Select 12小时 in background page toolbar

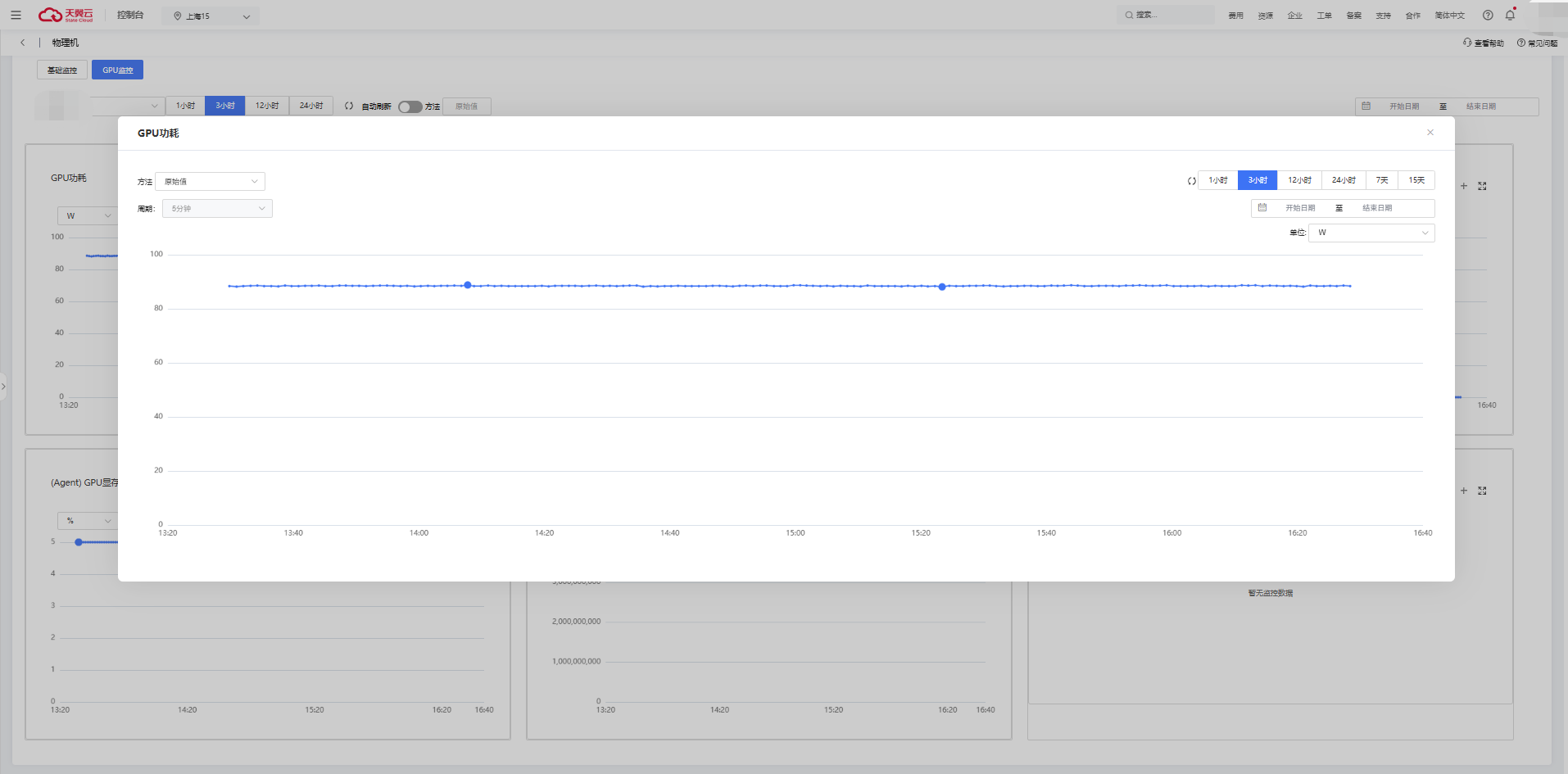[x=267, y=106]
